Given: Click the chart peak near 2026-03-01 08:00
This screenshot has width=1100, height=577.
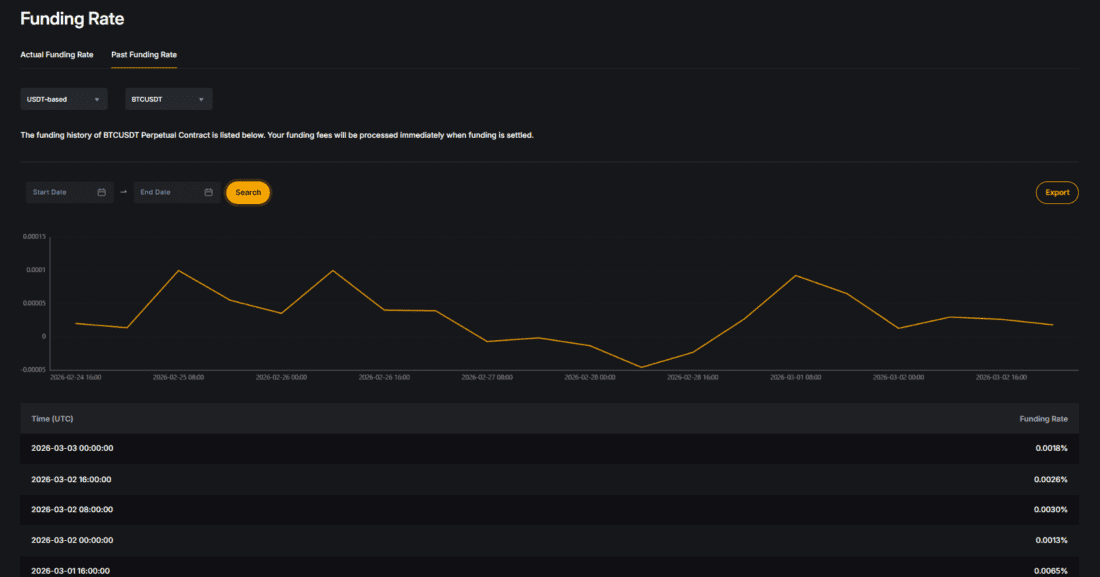Looking at the screenshot, I should 796,275.
